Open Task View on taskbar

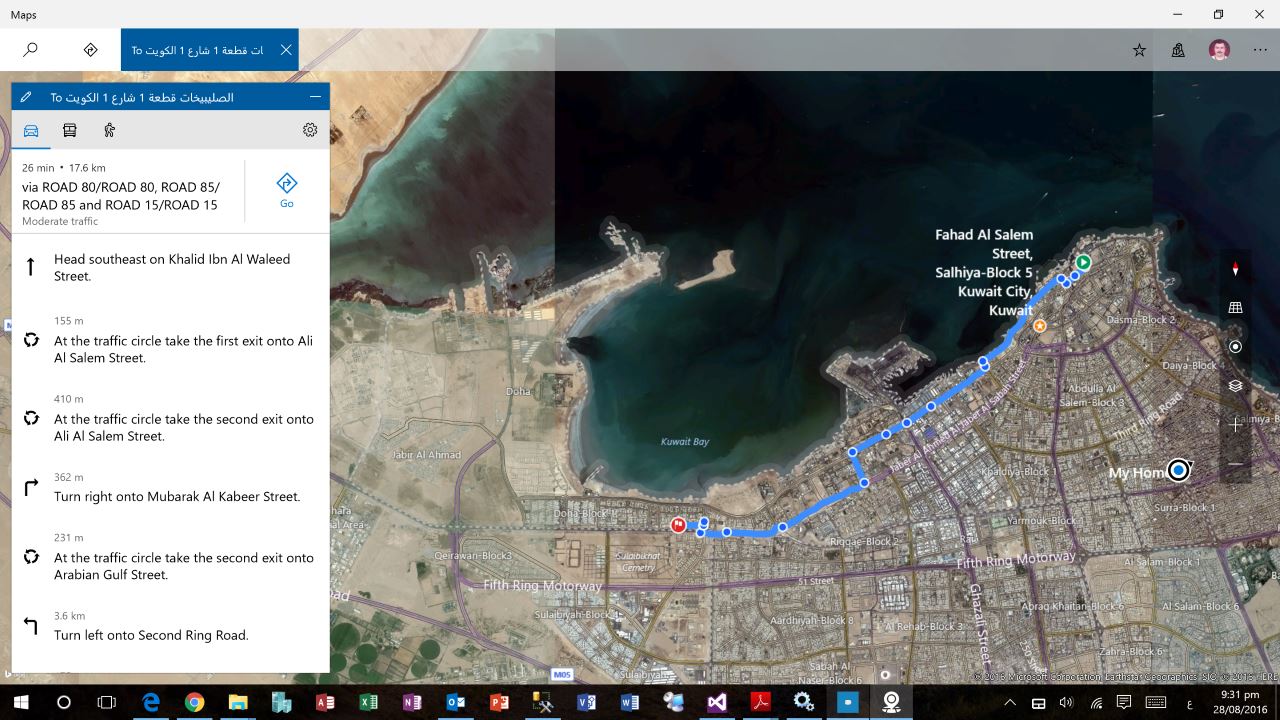[107, 702]
